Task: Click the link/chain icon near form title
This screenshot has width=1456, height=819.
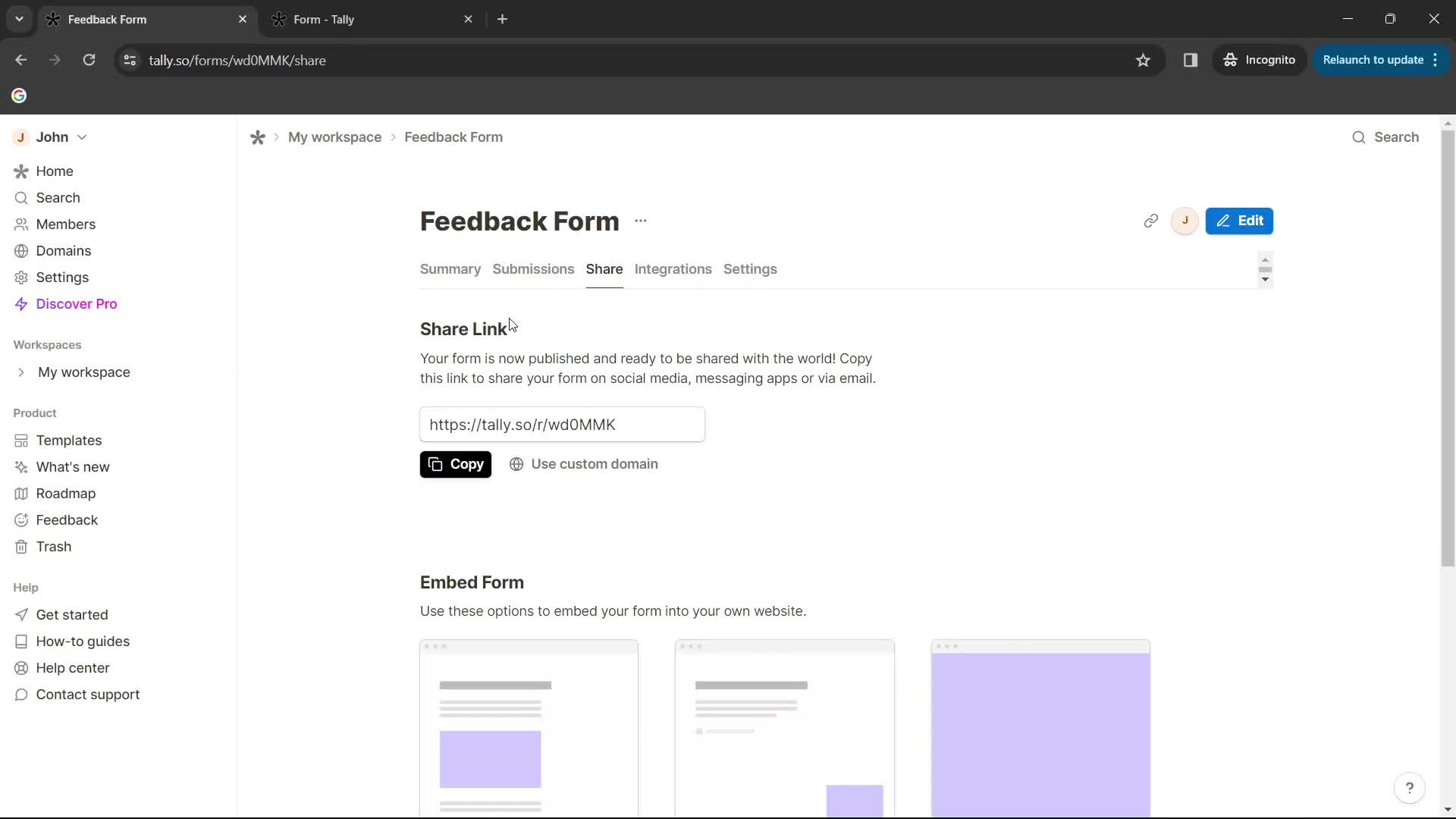Action: [x=1152, y=220]
